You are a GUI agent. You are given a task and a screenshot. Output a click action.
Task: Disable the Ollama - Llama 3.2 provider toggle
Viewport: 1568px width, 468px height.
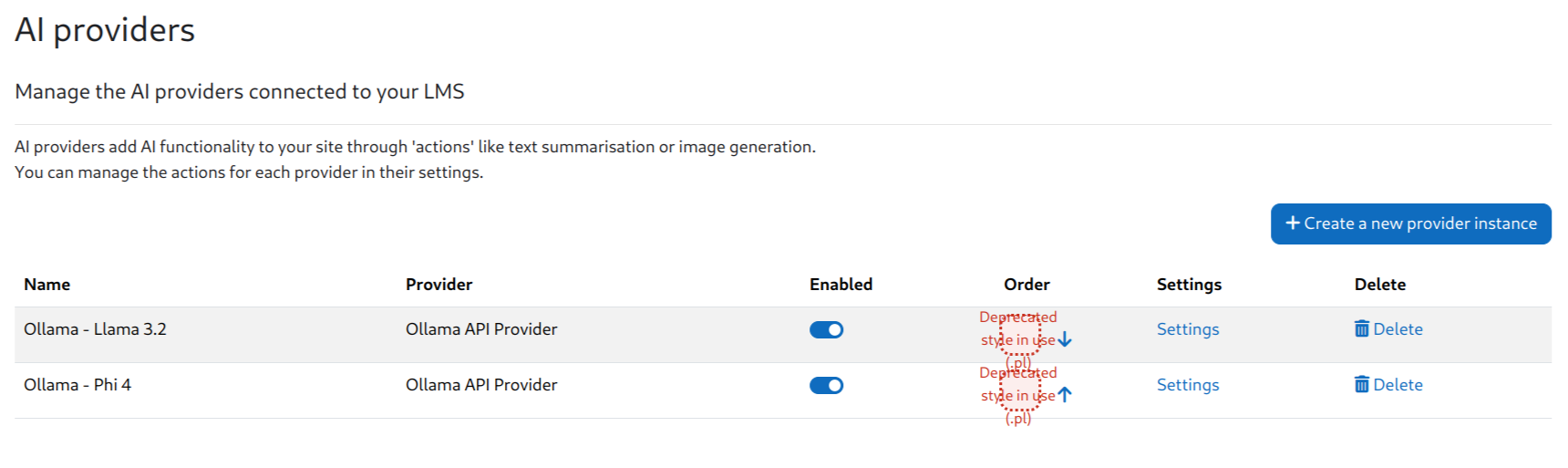coord(827,329)
